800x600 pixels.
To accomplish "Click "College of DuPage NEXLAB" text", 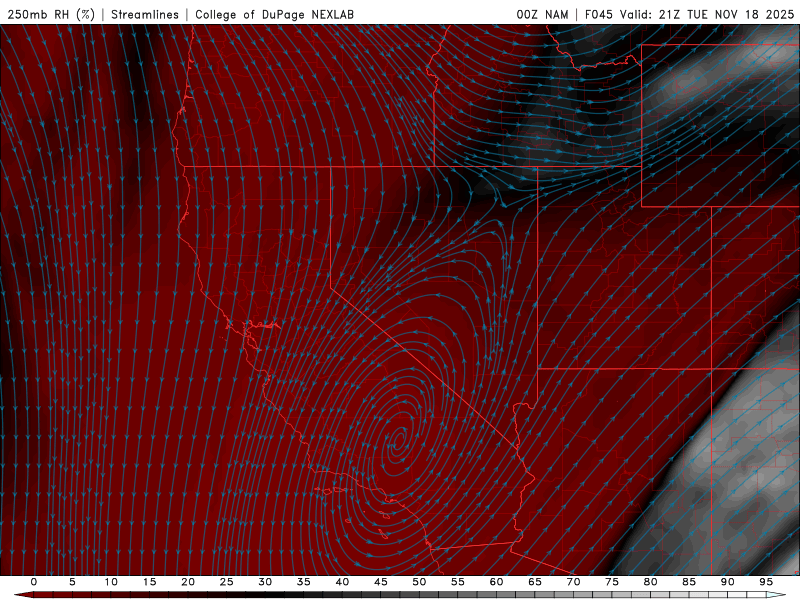I will (x=274, y=14).
